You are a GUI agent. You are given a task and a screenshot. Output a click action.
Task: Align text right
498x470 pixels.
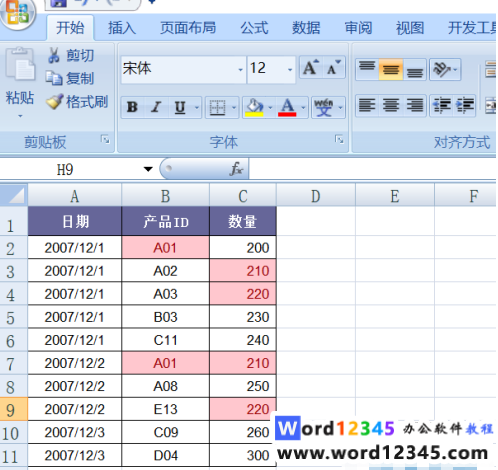[415, 106]
